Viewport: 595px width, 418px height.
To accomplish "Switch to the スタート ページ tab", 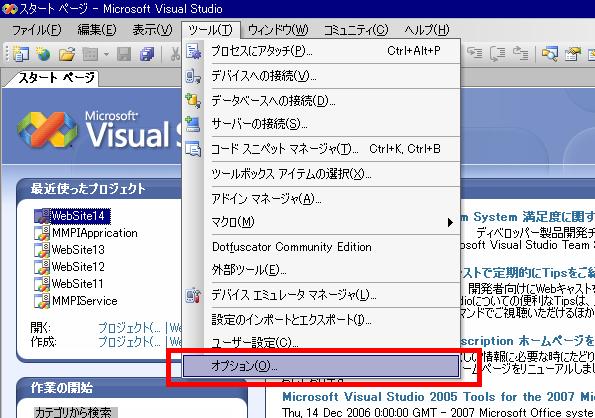I will [x=56, y=78].
